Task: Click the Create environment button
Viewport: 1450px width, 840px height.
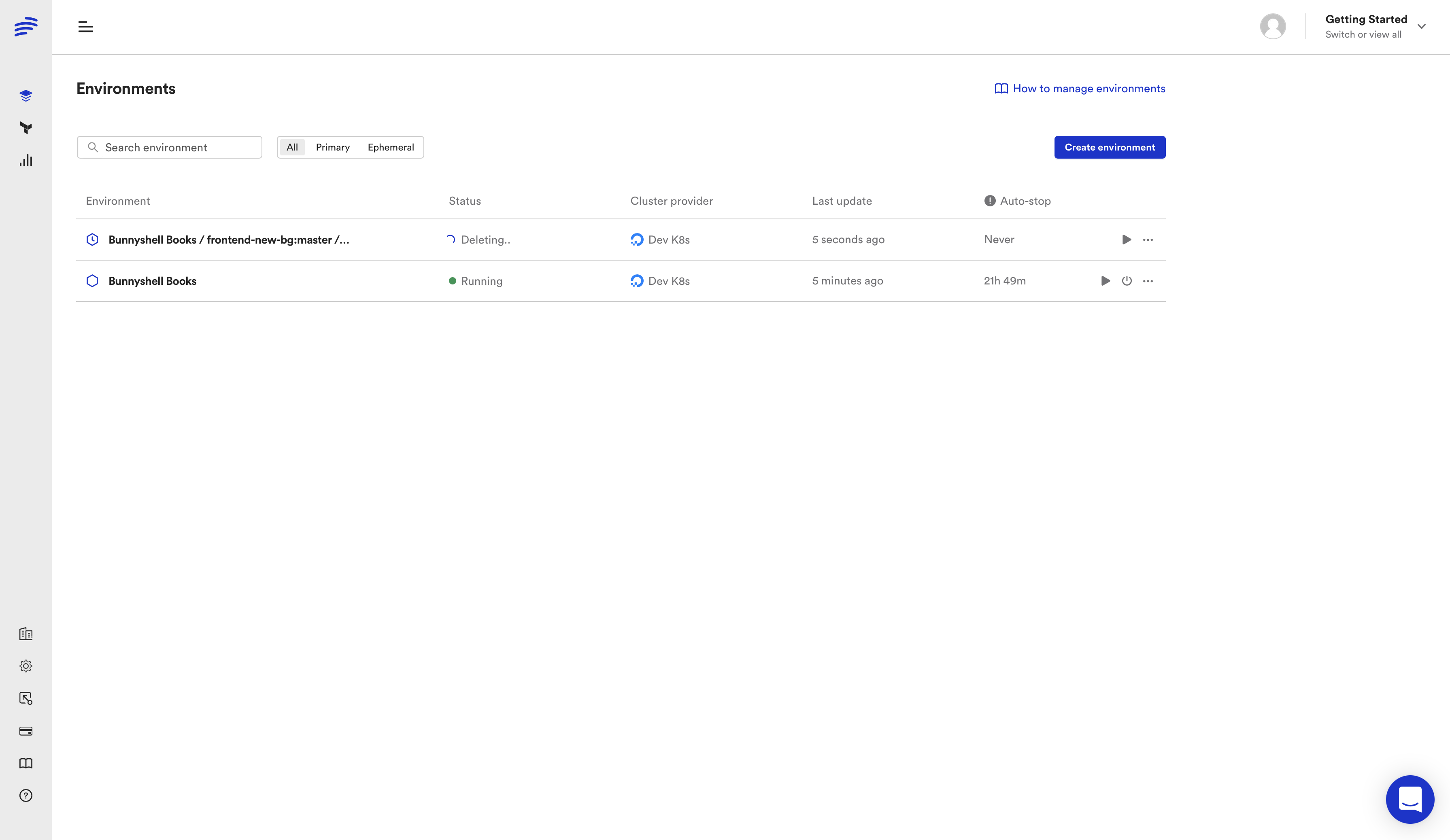Action: click(1110, 147)
